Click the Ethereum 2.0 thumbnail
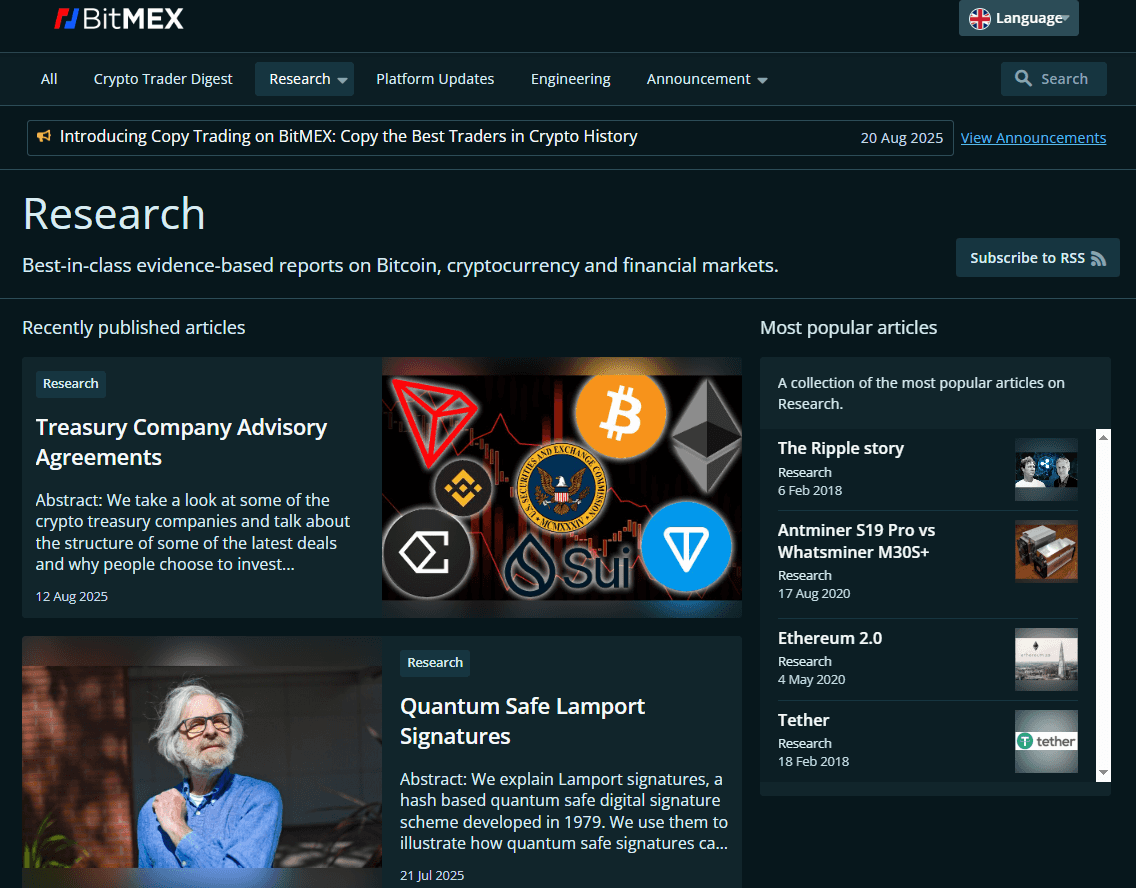 tap(1046, 659)
